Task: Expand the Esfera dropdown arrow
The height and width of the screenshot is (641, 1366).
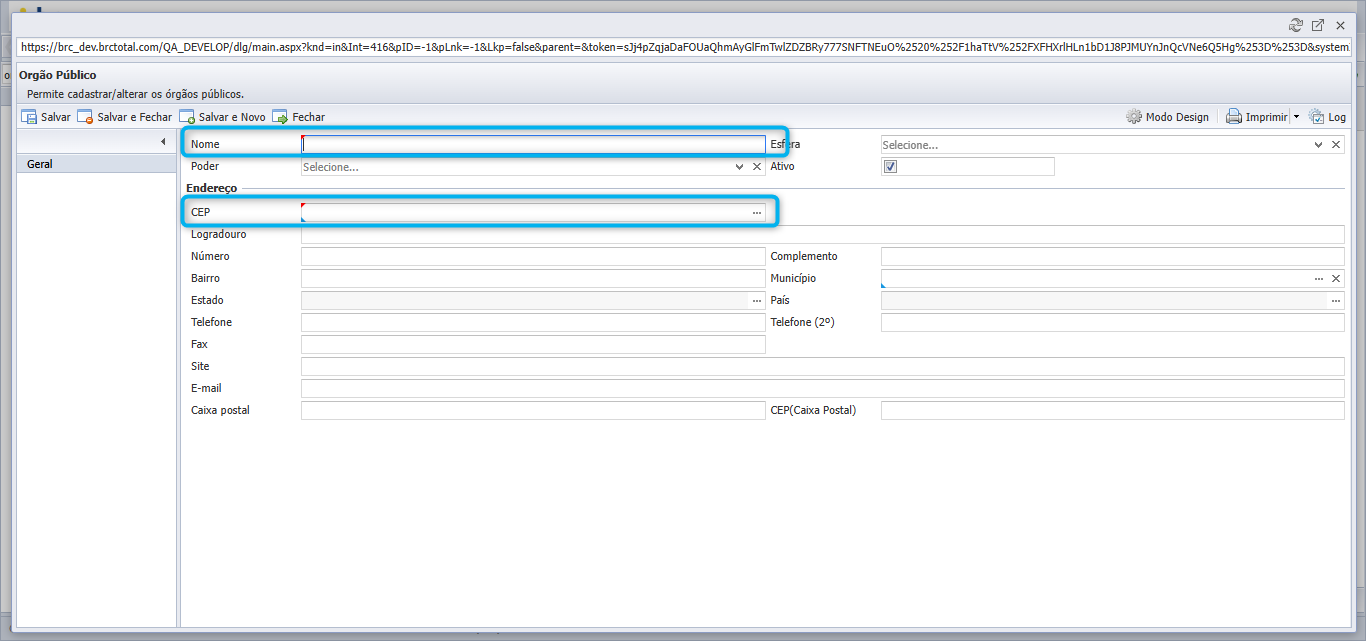Action: (x=1318, y=145)
